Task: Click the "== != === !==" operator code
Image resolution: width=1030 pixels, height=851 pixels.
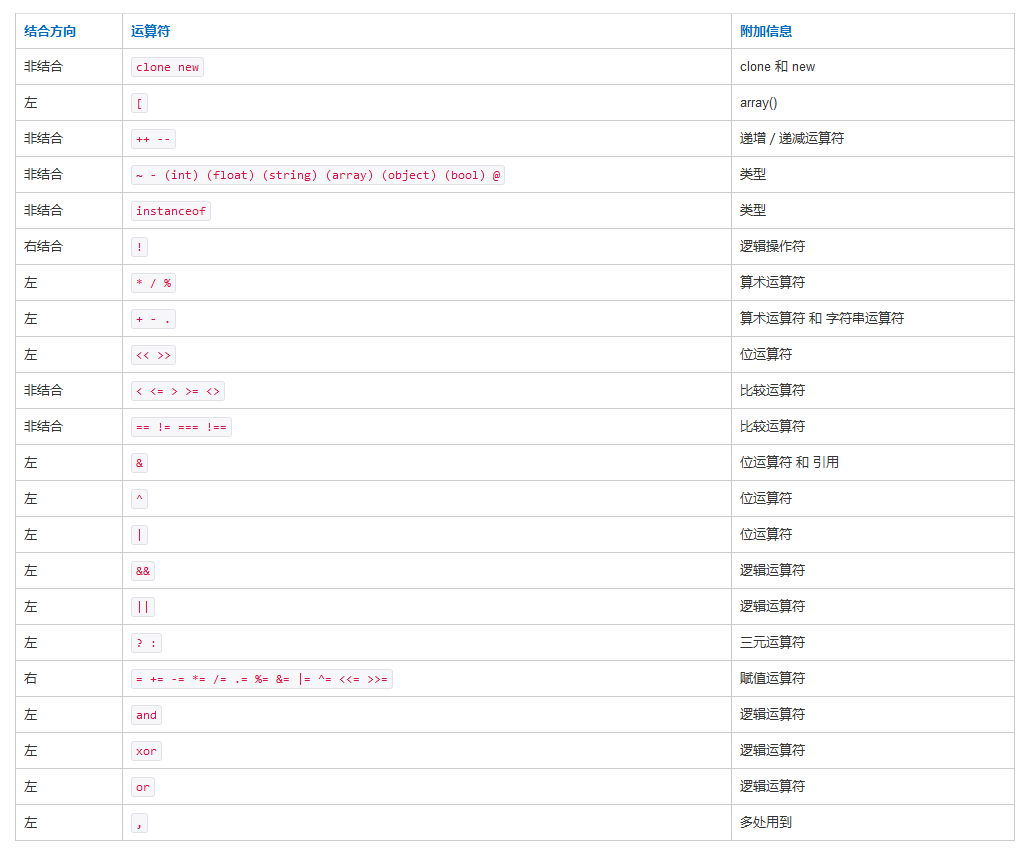Action: [x=181, y=427]
